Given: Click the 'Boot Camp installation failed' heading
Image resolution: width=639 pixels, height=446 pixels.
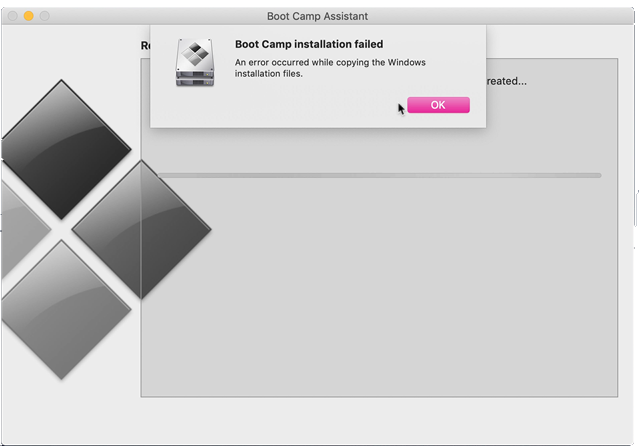Looking at the screenshot, I should [309, 44].
